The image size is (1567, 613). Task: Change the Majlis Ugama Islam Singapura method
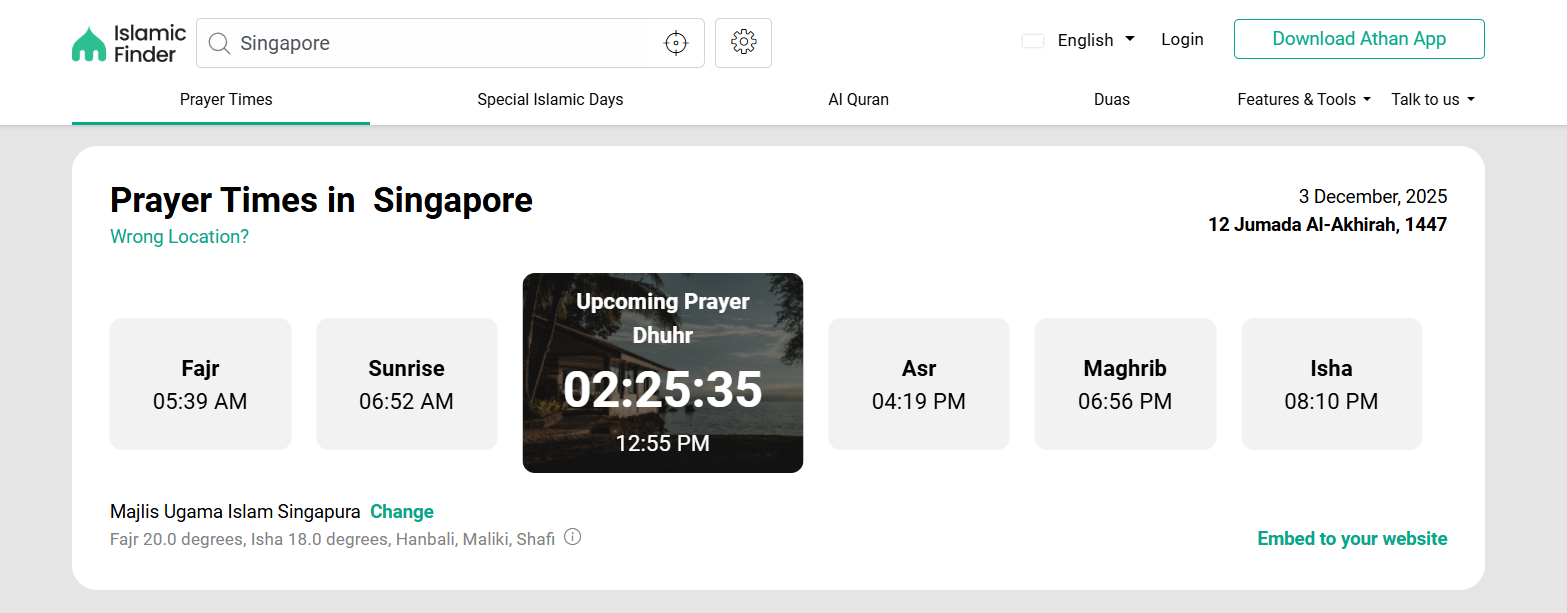point(401,511)
